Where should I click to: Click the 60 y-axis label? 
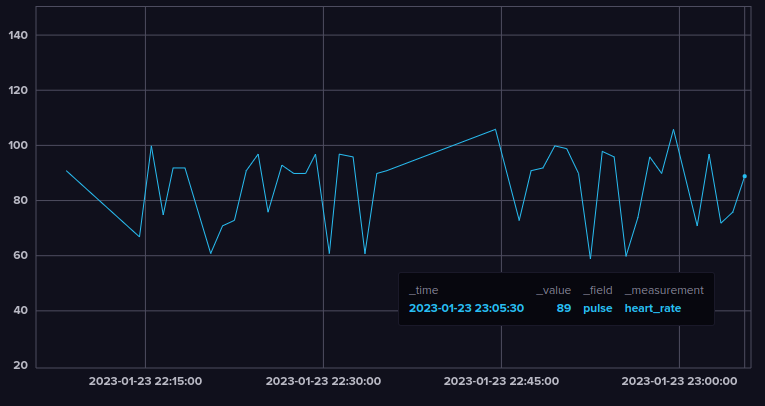21,256
